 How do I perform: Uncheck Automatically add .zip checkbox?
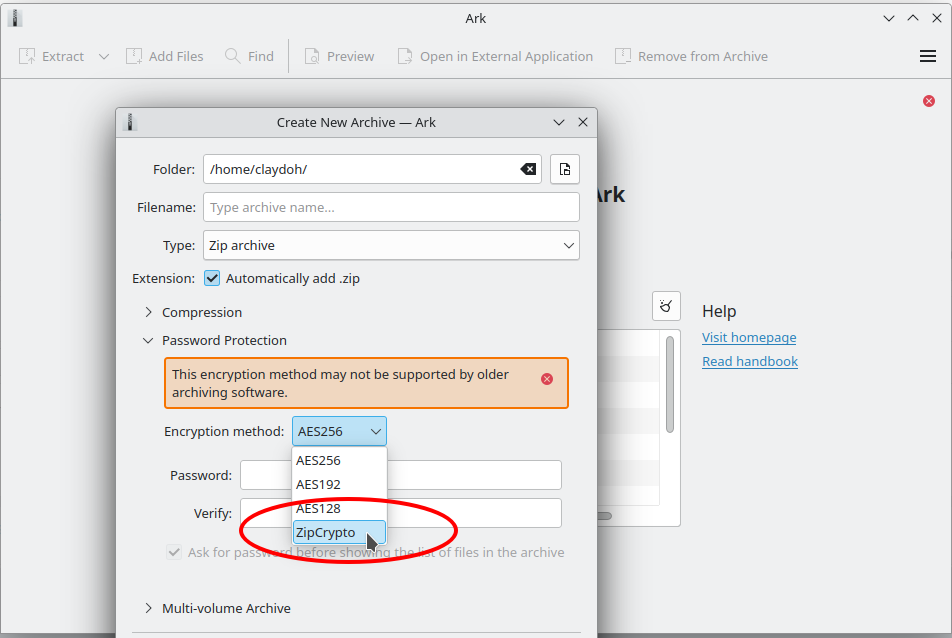tap(212, 279)
